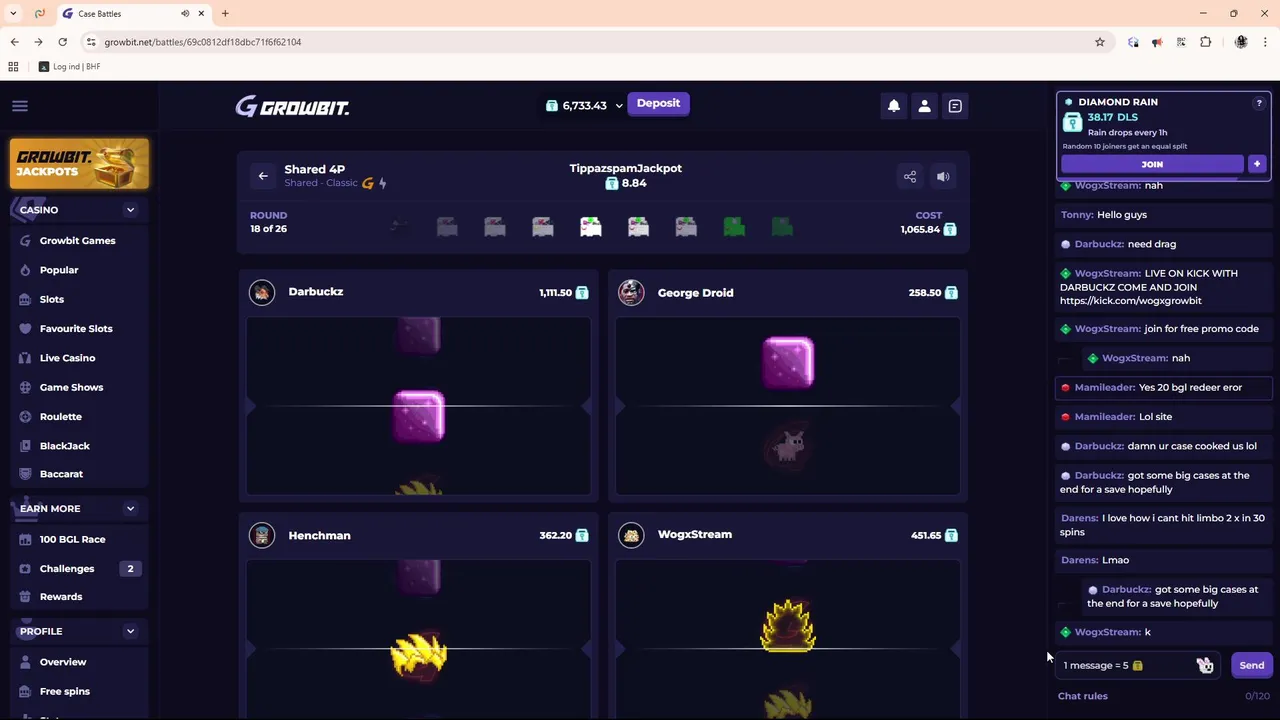Screen dimensions: 1280x720
Task: Open the Growbit Jackpots banner
Action: click(x=79, y=164)
